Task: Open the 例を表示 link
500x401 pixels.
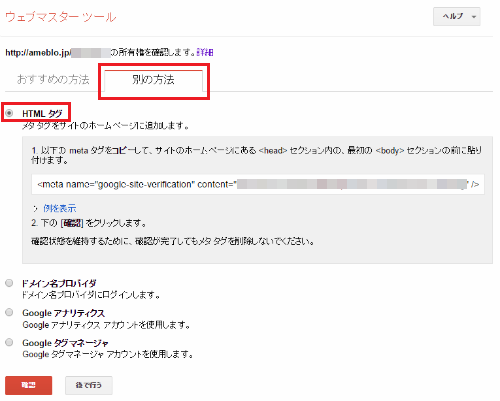Action: tap(60, 209)
